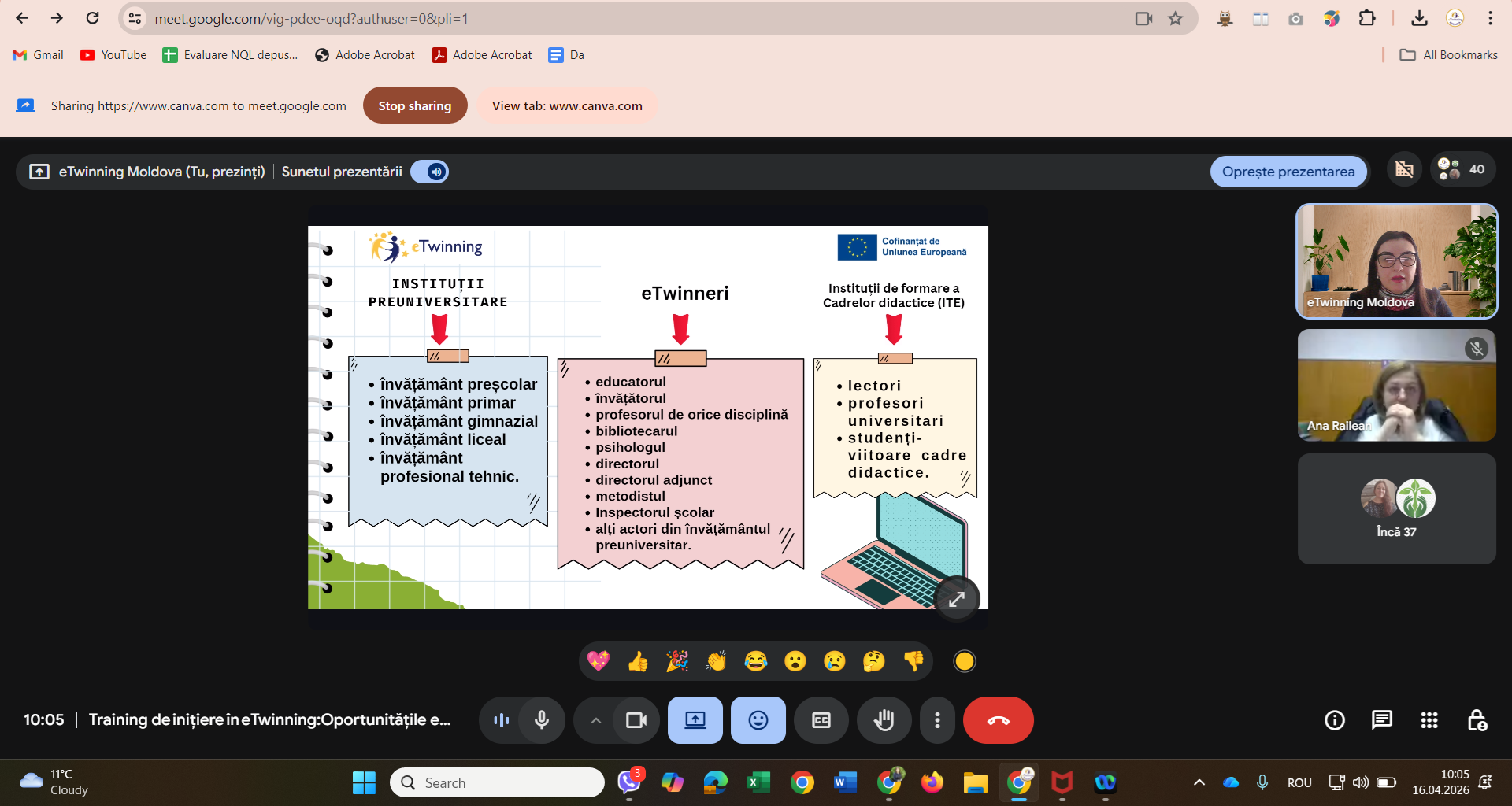Expand camera options chevron arrow
The image size is (1512, 806).
(596, 720)
